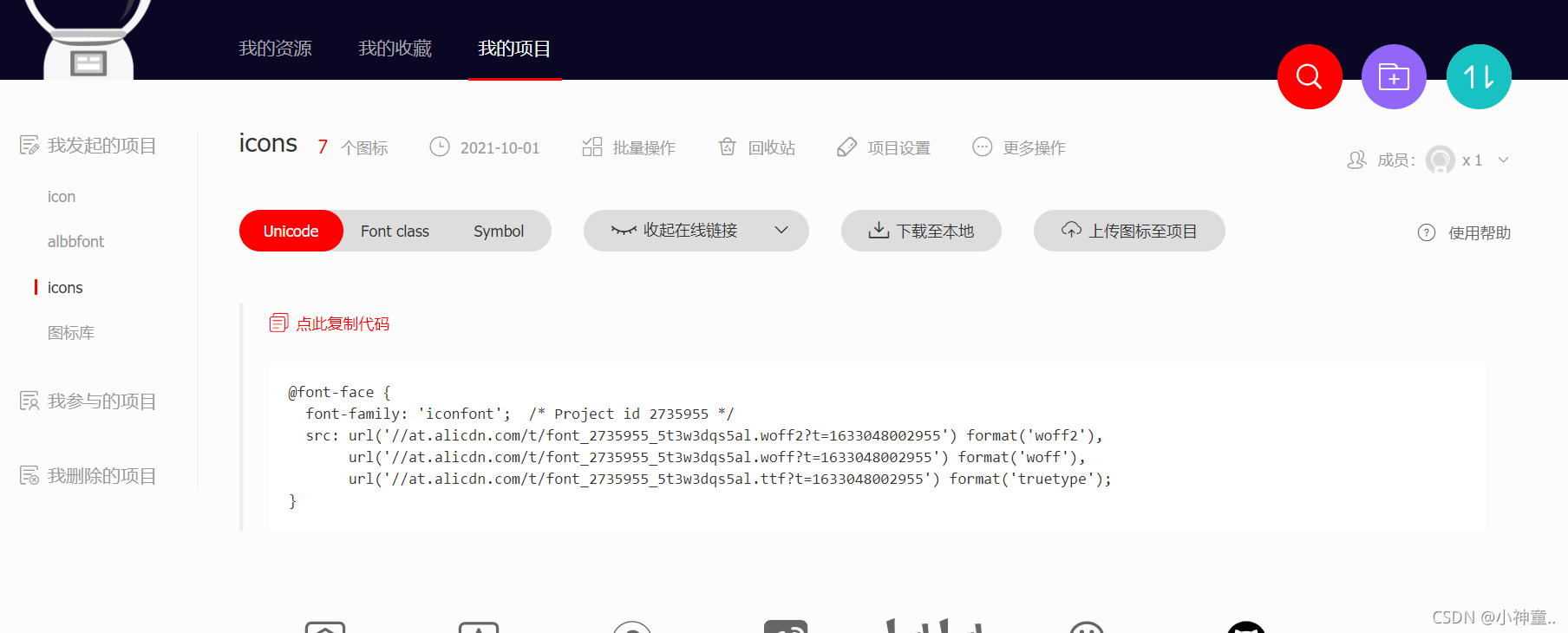Click the red search circle button
Viewport: 1568px width, 633px height.
(1310, 77)
